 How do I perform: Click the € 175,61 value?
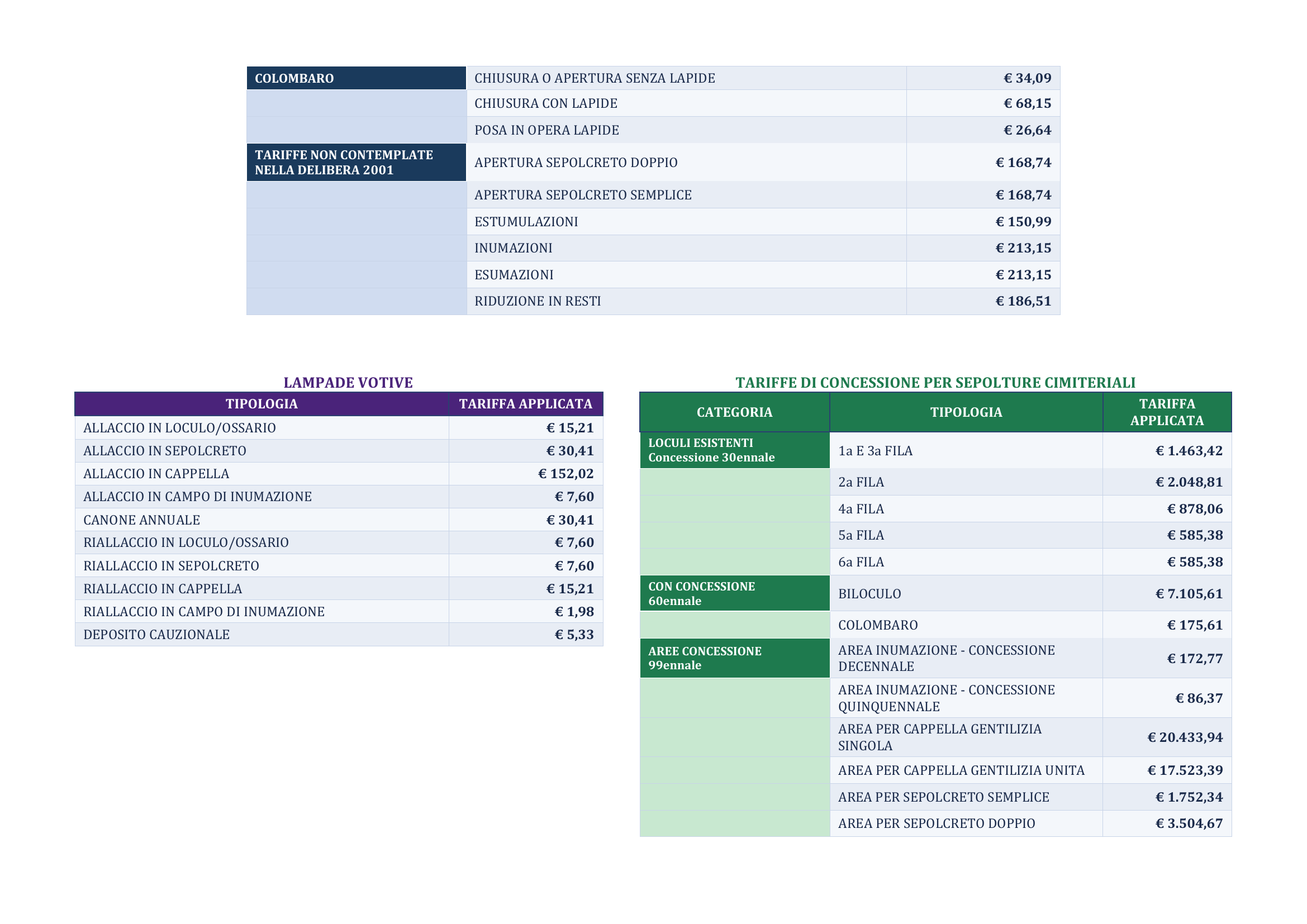(1195, 625)
